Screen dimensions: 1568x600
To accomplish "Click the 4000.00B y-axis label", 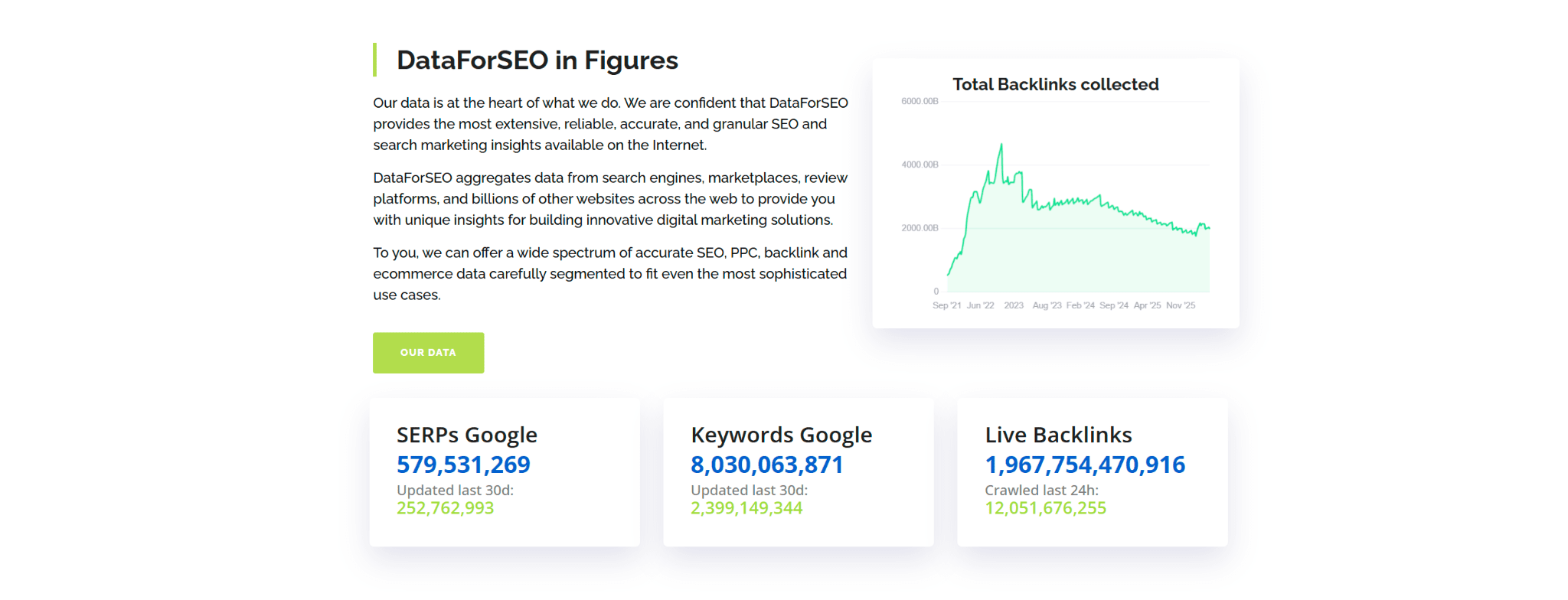I will pos(920,165).
